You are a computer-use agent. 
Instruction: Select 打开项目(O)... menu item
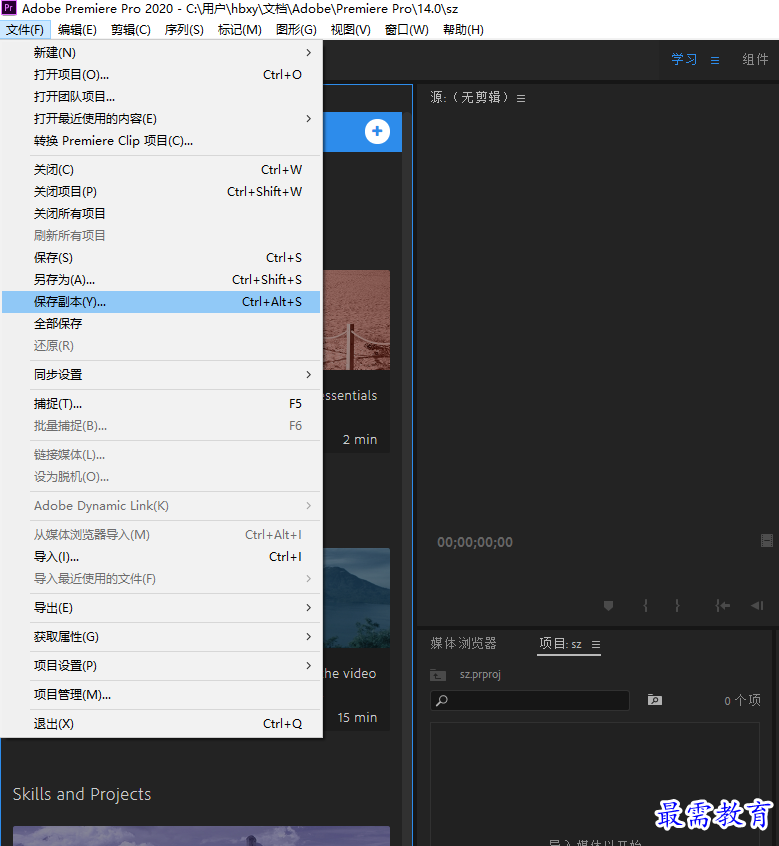click(x=161, y=74)
